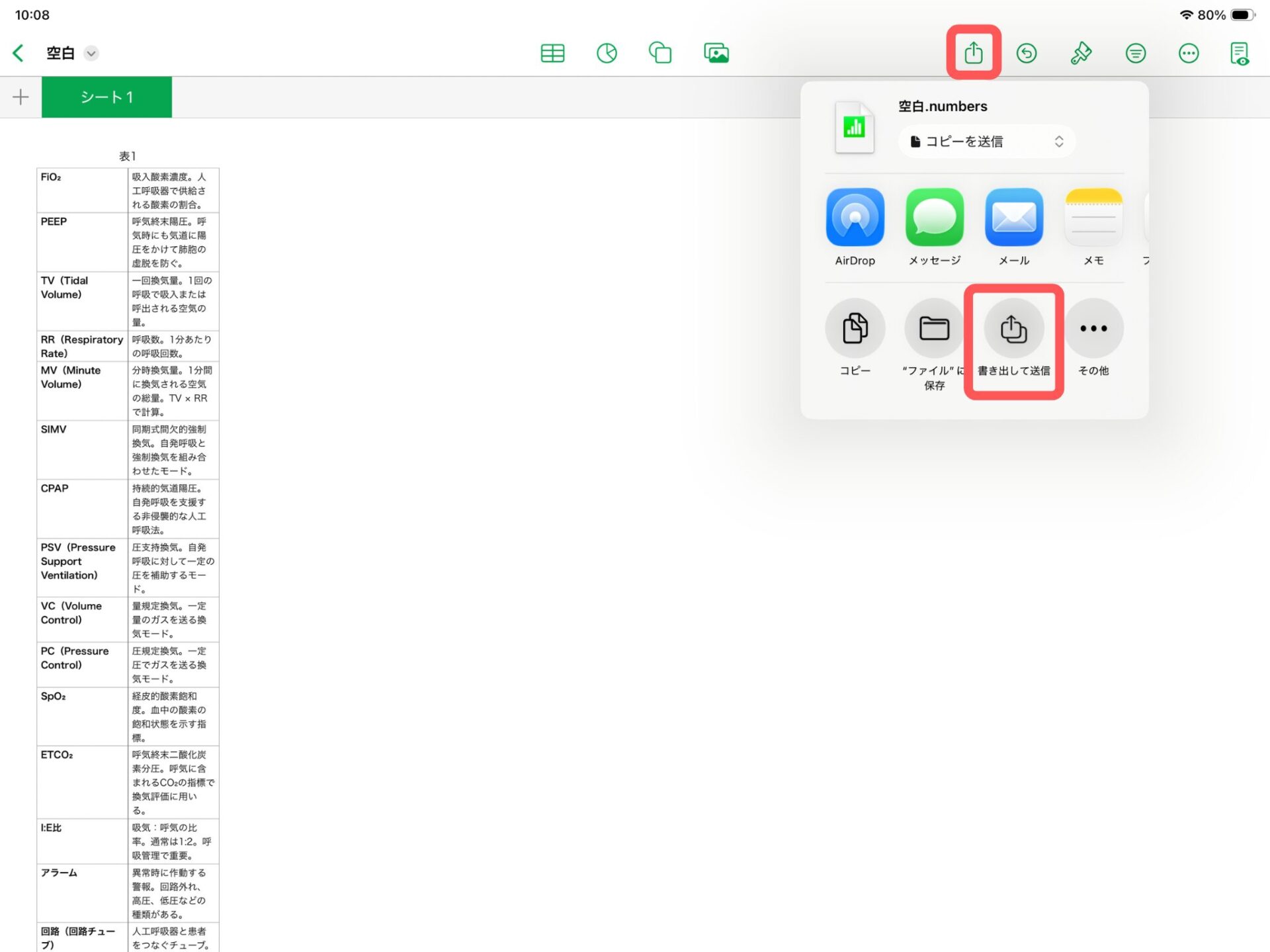Open the insert chart menu
The height and width of the screenshot is (952, 1270).
pos(607,53)
